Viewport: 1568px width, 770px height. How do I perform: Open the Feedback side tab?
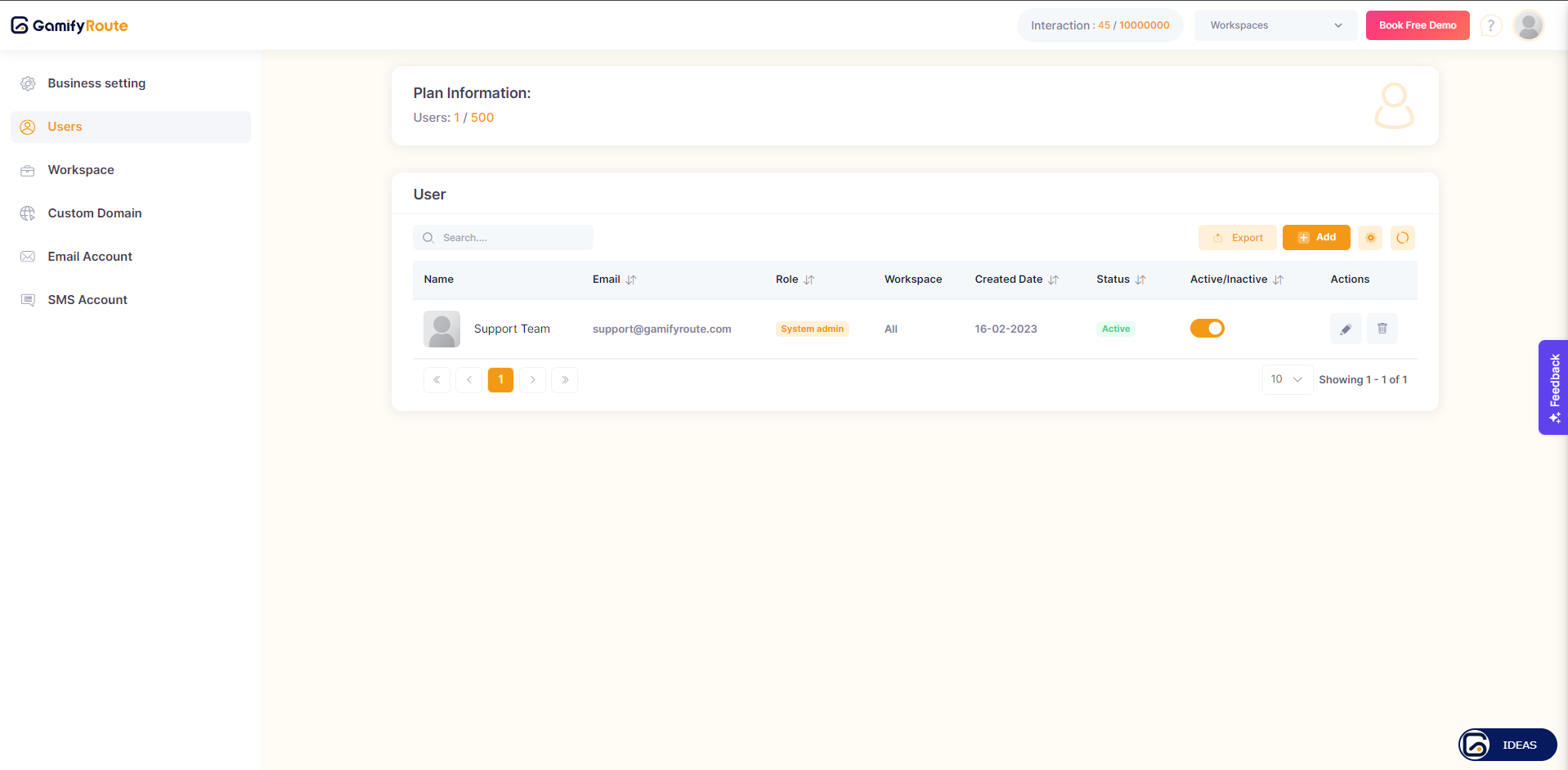pyautogui.click(x=1553, y=387)
